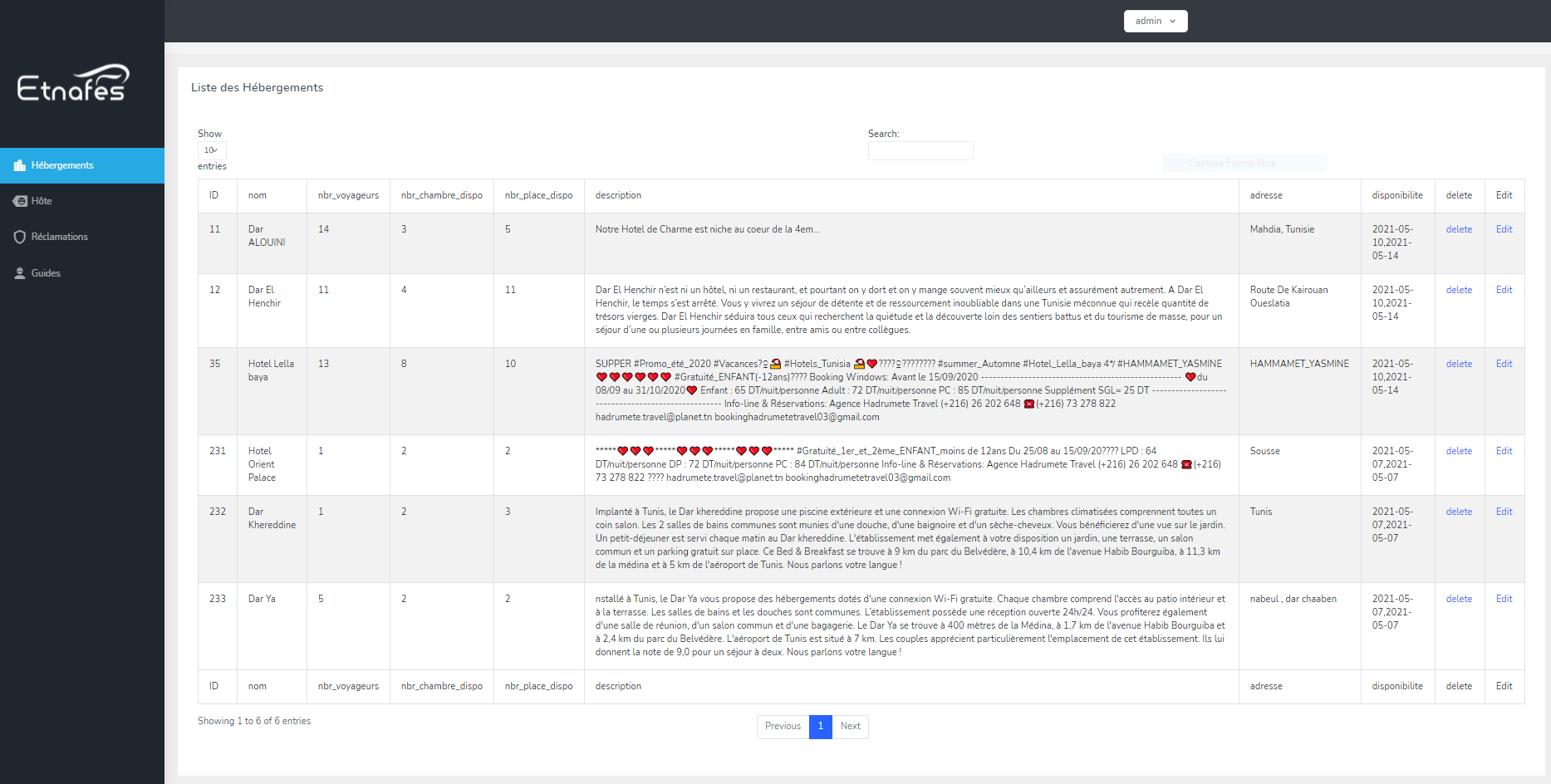Viewport: 1551px width, 784px height.
Task: Click the Etnafes logo
Action: pos(73,83)
